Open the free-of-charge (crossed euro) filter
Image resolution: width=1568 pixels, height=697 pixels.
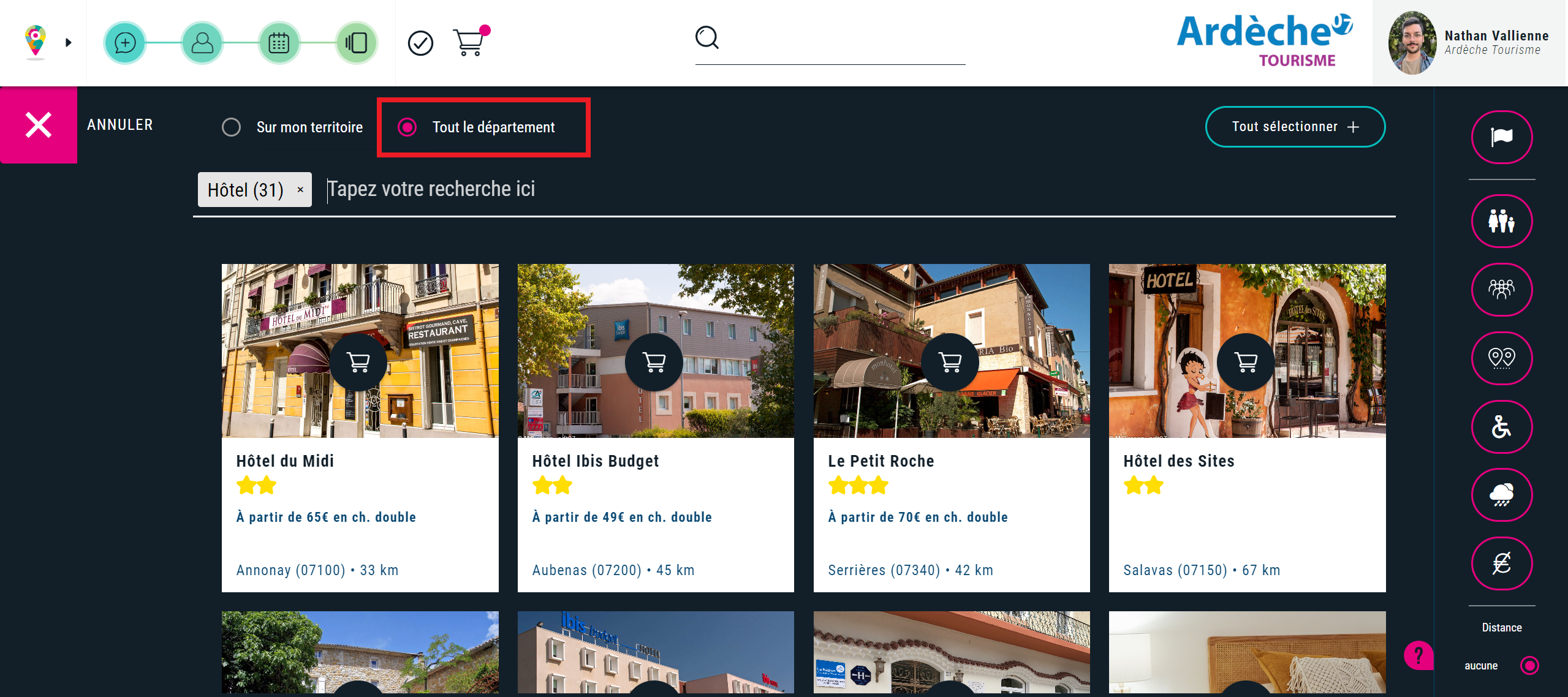point(1502,563)
